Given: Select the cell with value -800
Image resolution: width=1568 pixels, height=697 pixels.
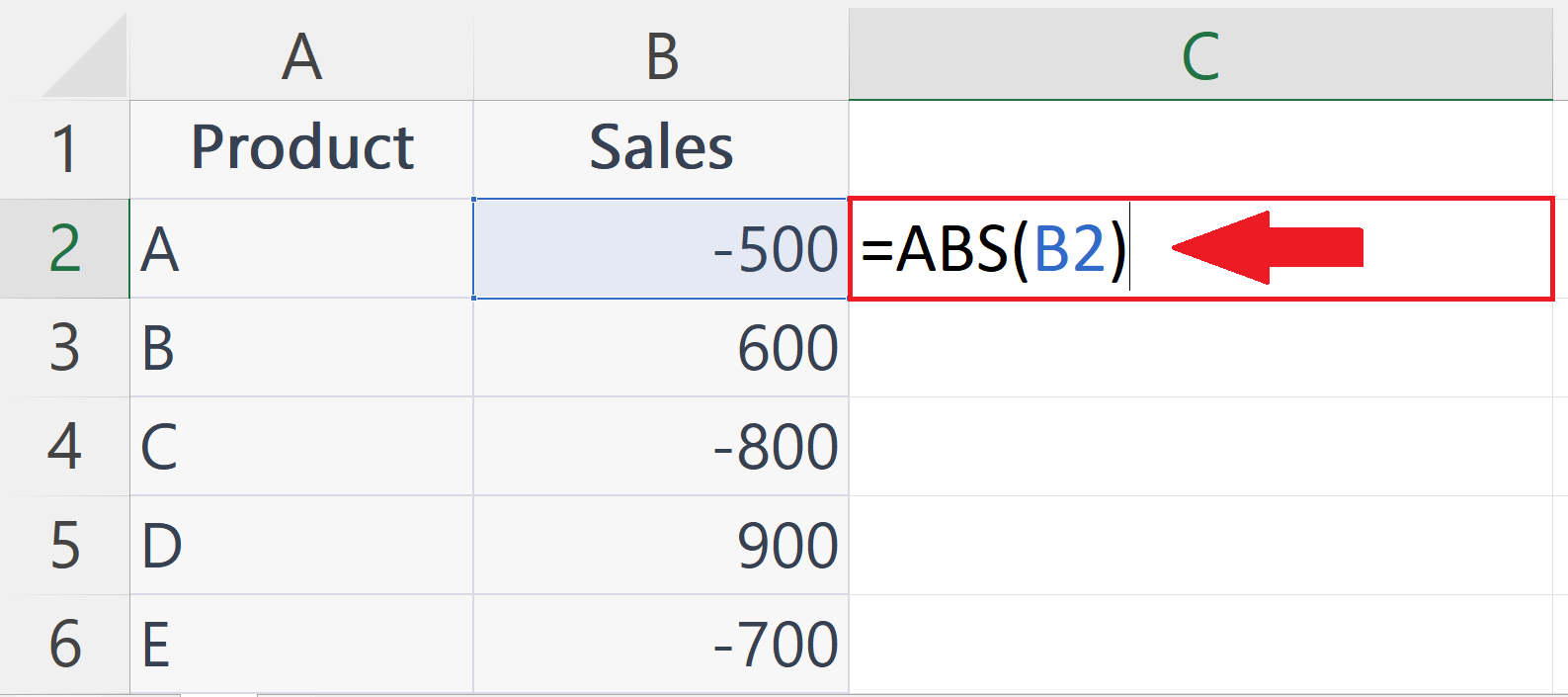Looking at the screenshot, I should pyautogui.click(x=661, y=446).
